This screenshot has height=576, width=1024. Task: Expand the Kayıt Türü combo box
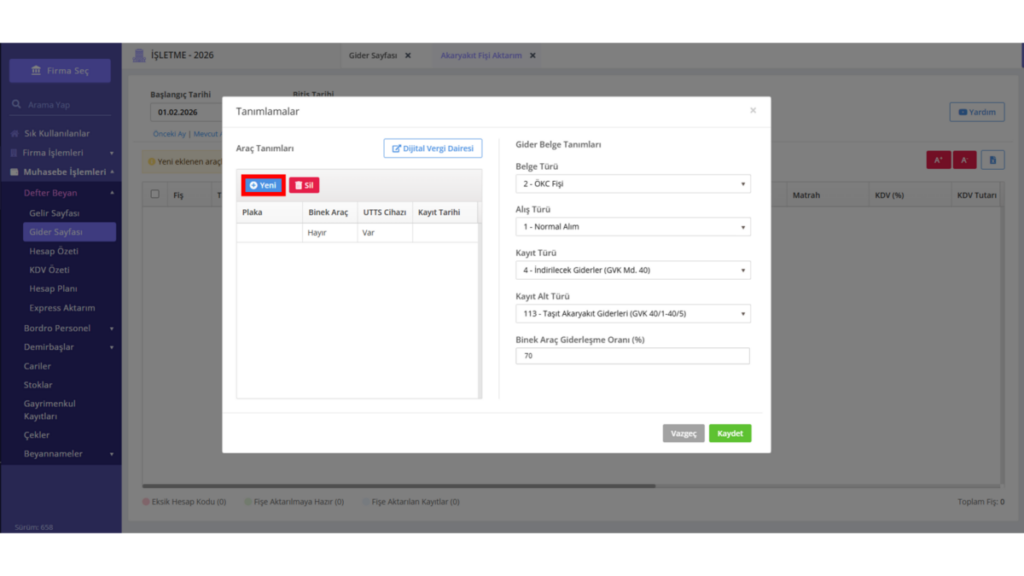633,270
